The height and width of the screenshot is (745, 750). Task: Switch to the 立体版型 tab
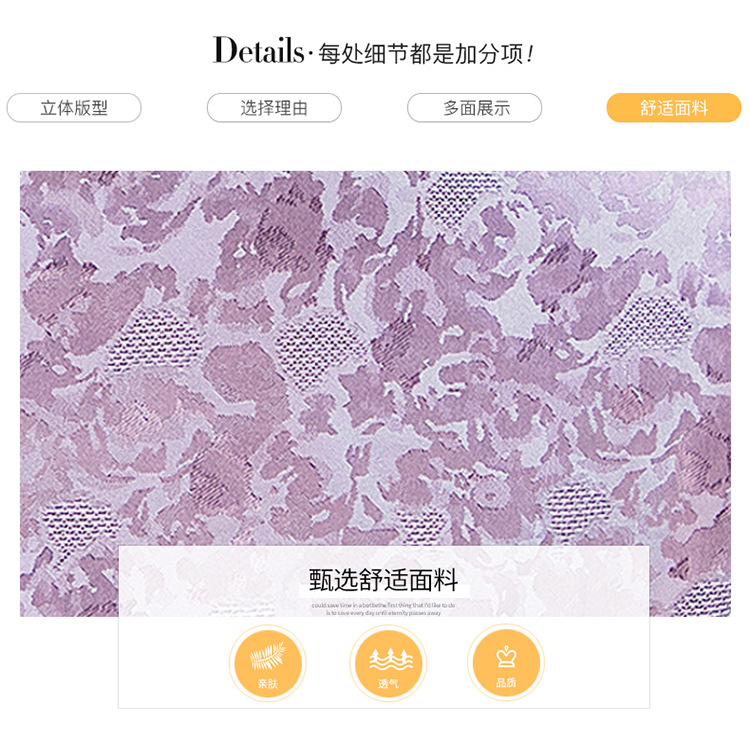pos(74,108)
